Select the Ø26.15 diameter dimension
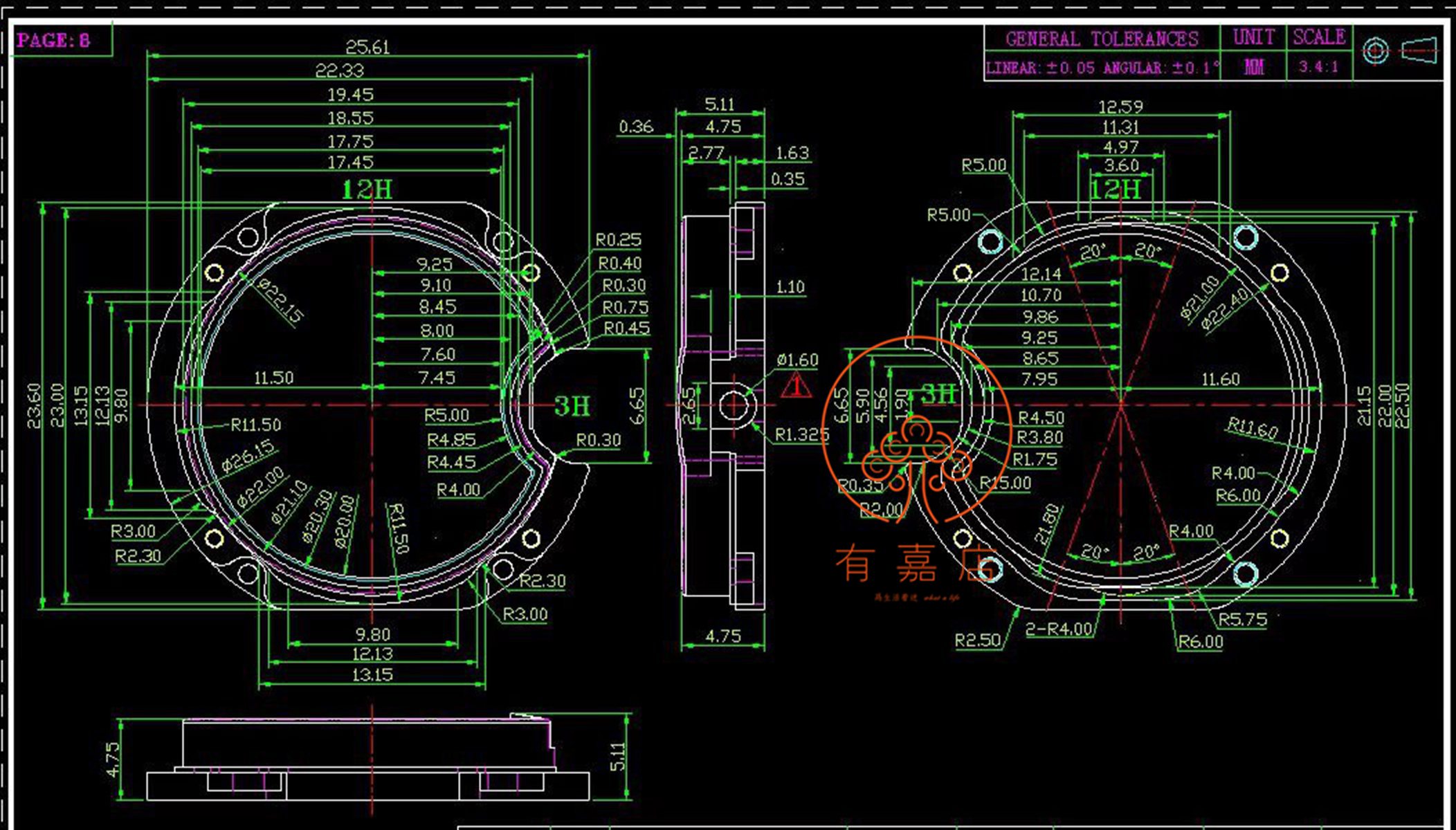This screenshot has width=1456, height=830. pyautogui.click(x=248, y=457)
